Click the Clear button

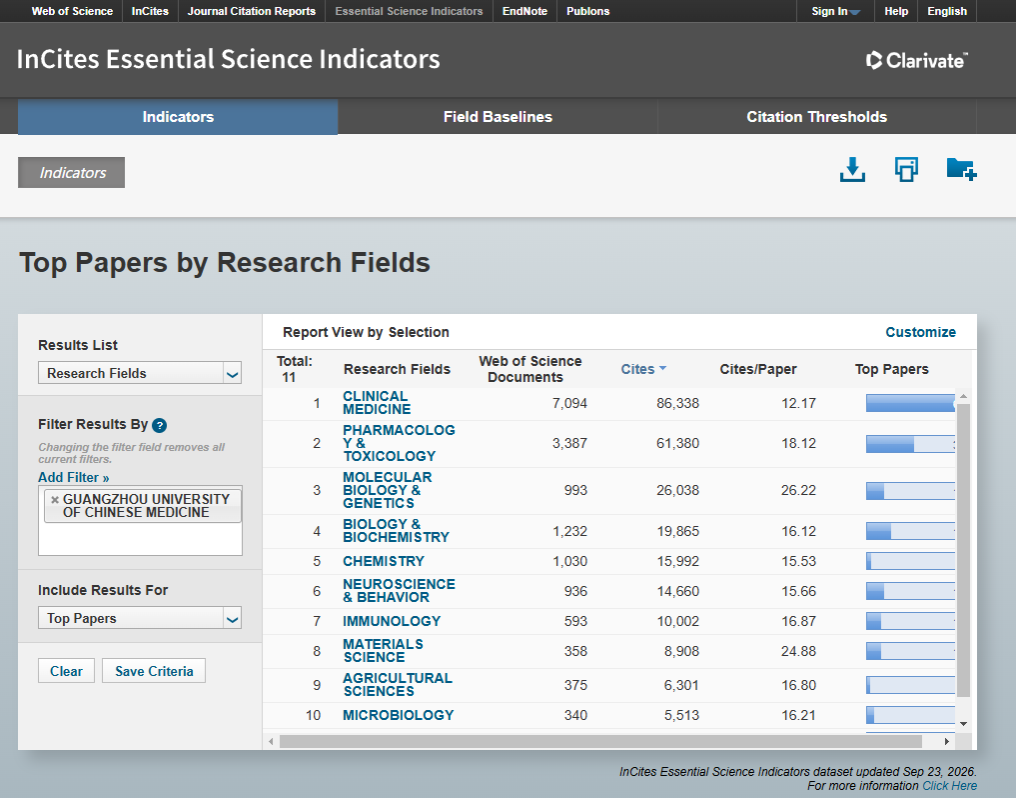(66, 671)
